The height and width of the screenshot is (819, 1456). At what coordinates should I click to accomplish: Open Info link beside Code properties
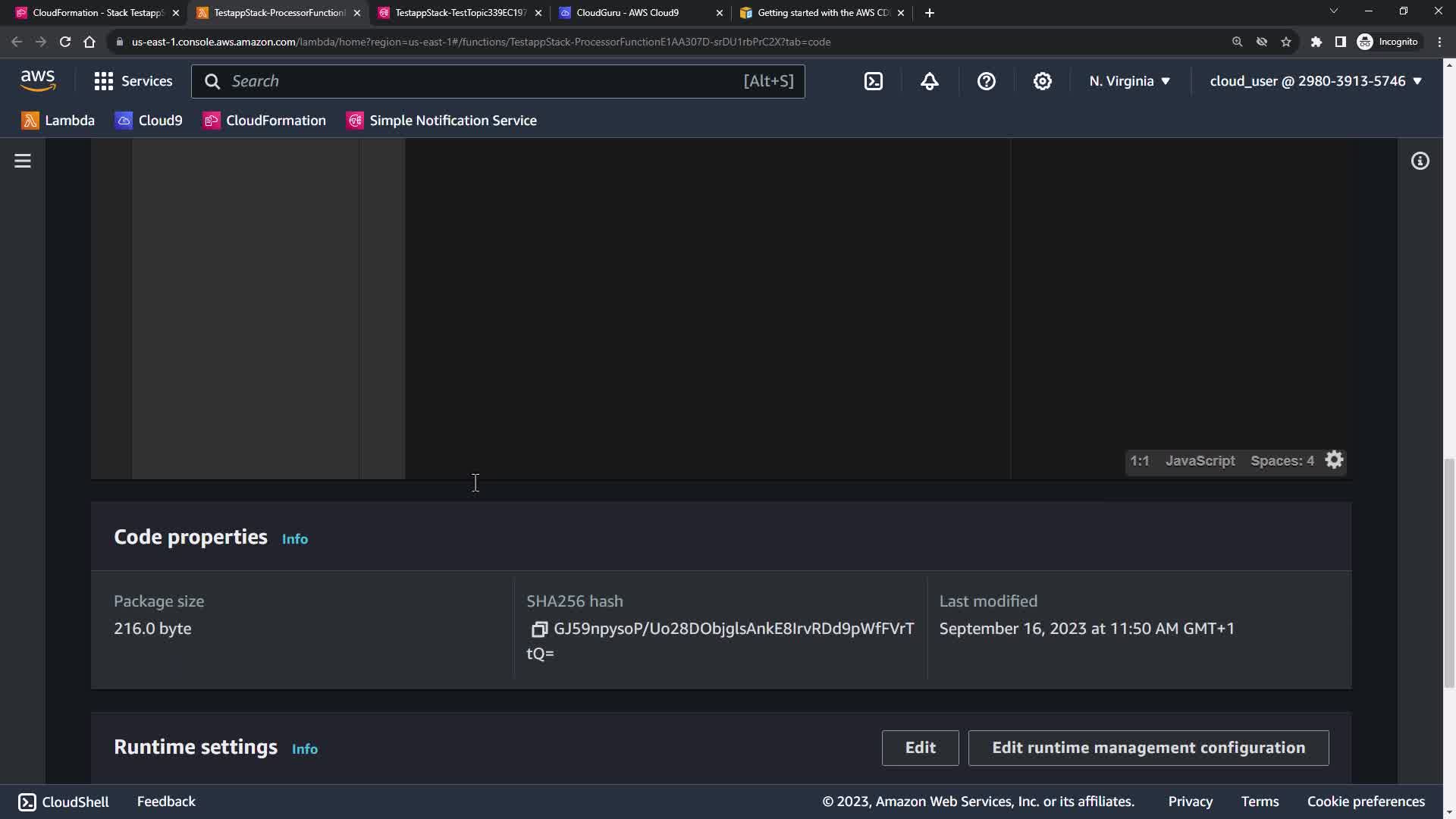(295, 539)
